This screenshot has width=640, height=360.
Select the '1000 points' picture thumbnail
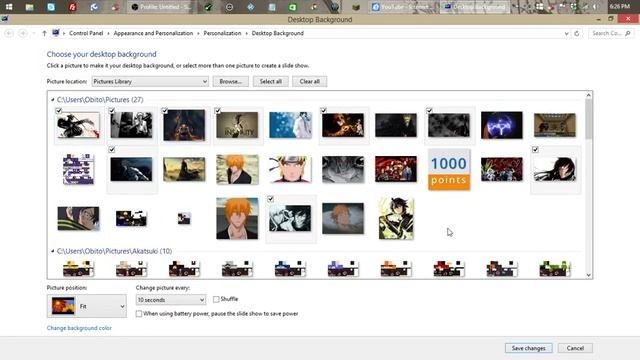[x=449, y=169]
